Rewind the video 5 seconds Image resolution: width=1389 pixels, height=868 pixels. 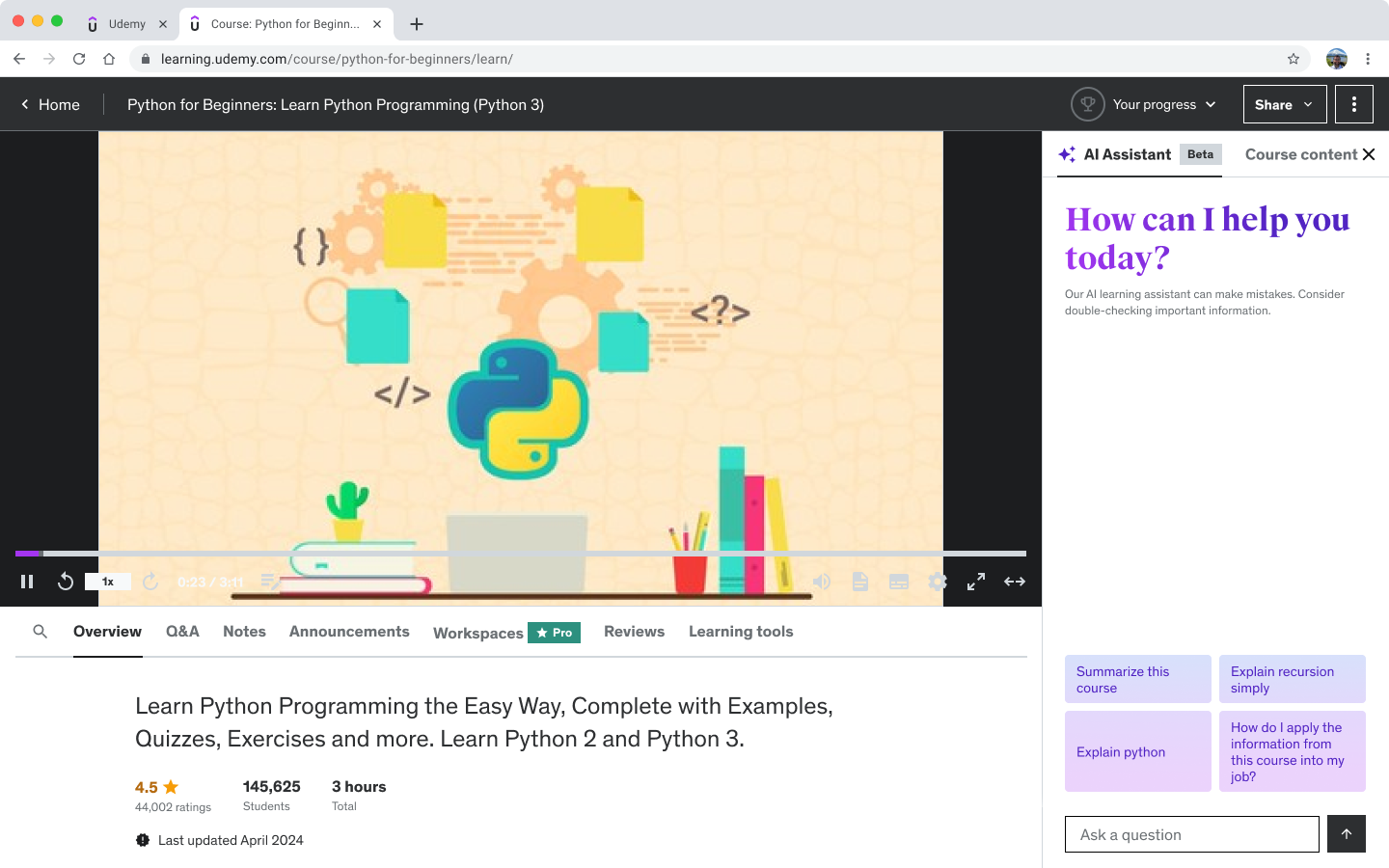[66, 581]
